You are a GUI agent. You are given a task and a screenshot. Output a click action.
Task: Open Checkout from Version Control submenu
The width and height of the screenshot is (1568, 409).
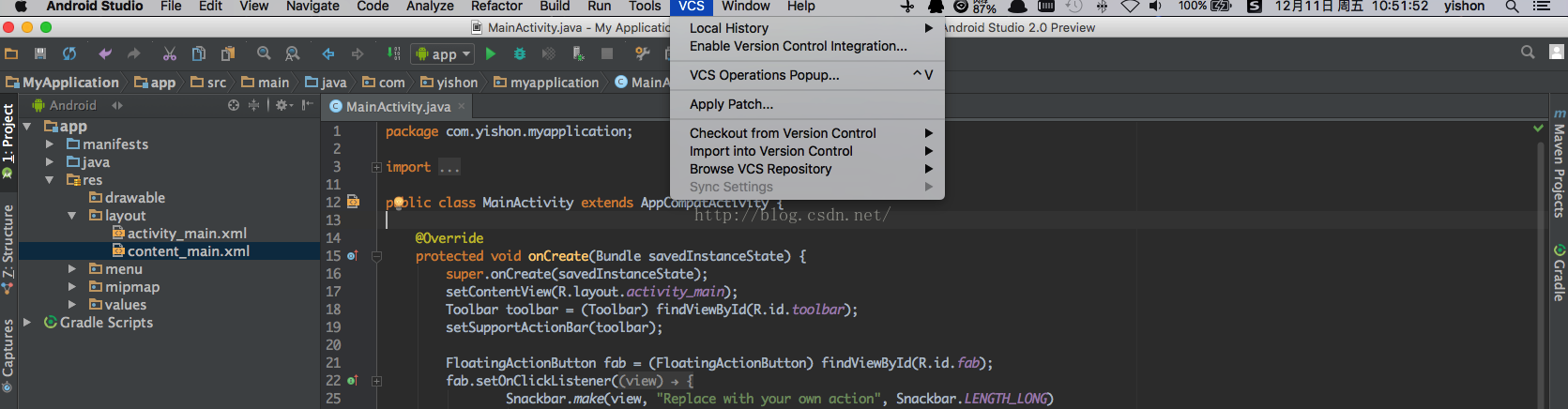(x=807, y=133)
